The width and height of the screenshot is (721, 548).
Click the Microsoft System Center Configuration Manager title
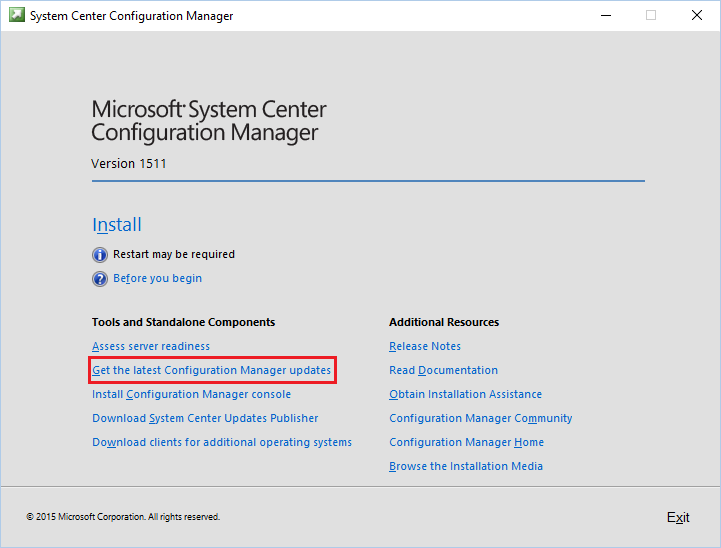coord(209,121)
